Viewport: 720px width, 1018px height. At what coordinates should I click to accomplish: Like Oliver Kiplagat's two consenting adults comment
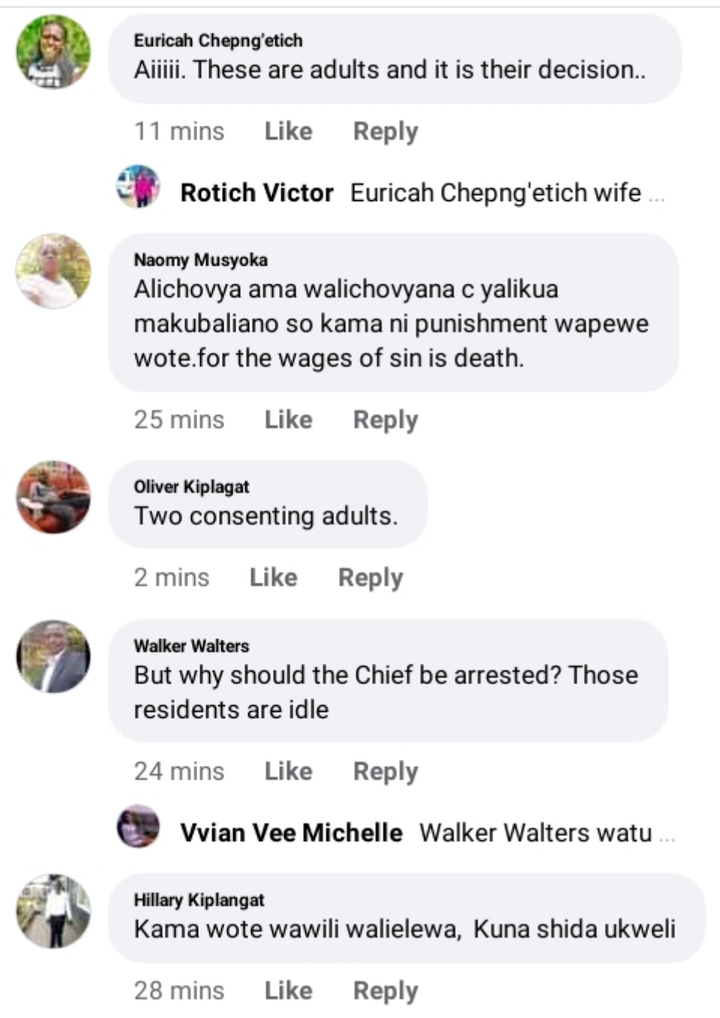pyautogui.click(x=273, y=577)
